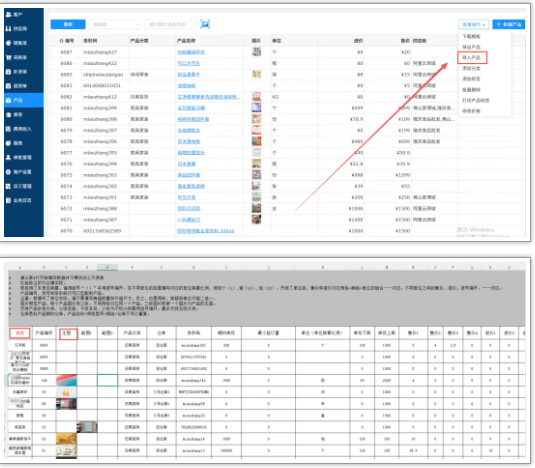Click the barcode scan icon beside search field

pyautogui.click(x=205, y=24)
